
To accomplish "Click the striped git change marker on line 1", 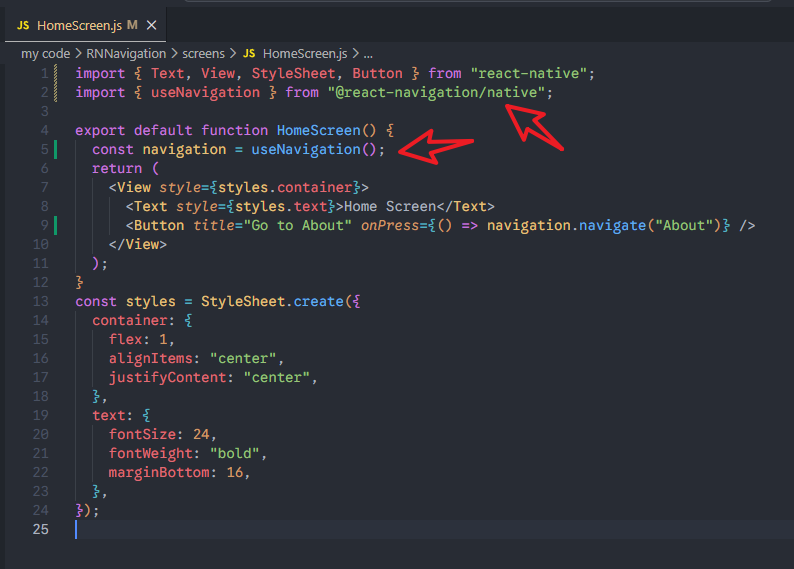I will pyautogui.click(x=56, y=74).
